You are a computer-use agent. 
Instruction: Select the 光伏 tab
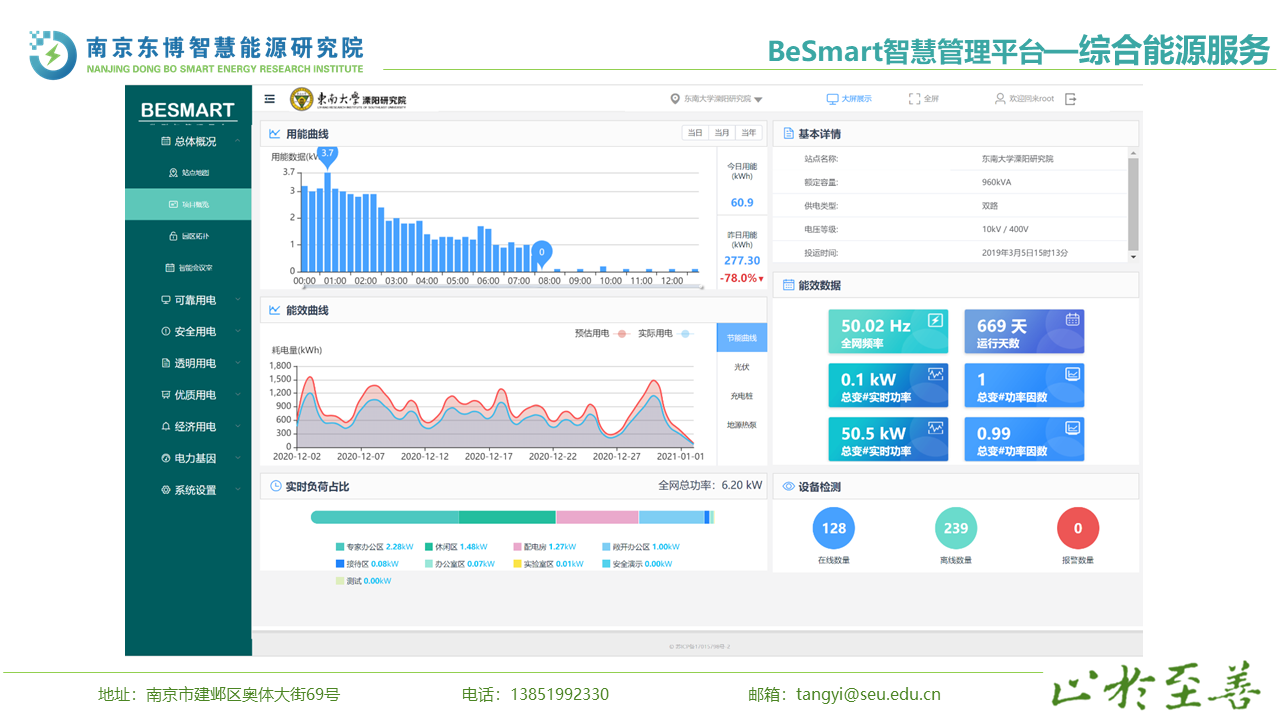coord(742,367)
